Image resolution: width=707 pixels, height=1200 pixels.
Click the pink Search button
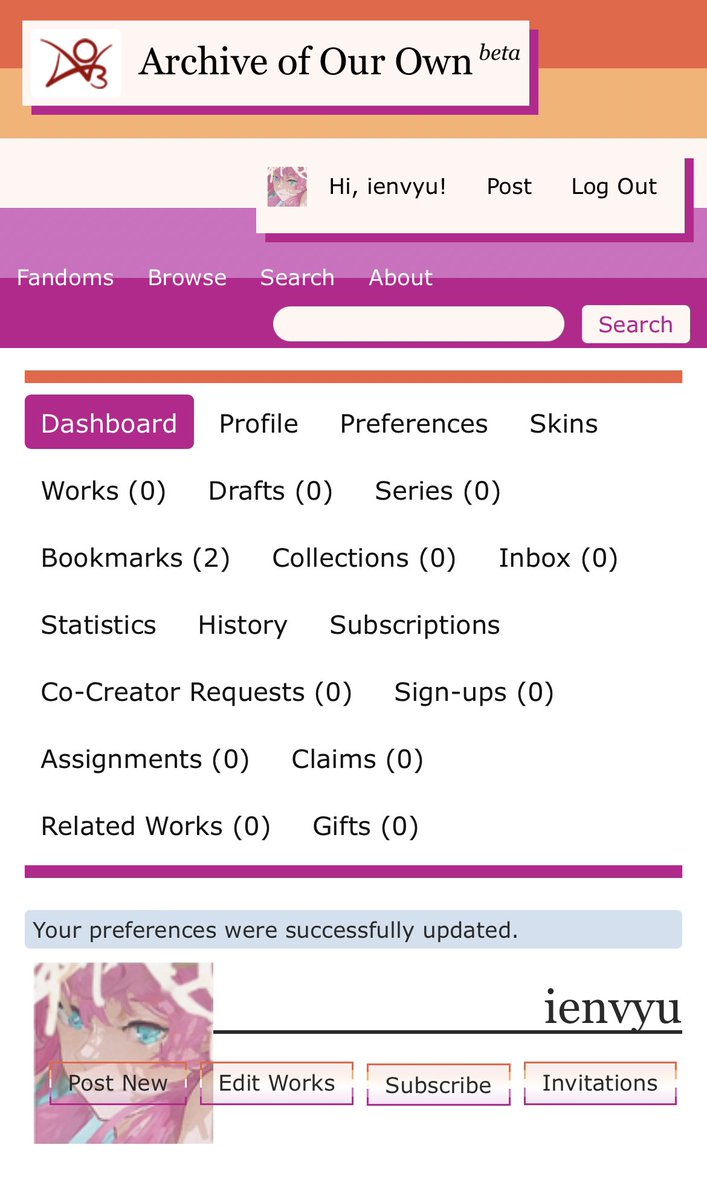coord(635,324)
